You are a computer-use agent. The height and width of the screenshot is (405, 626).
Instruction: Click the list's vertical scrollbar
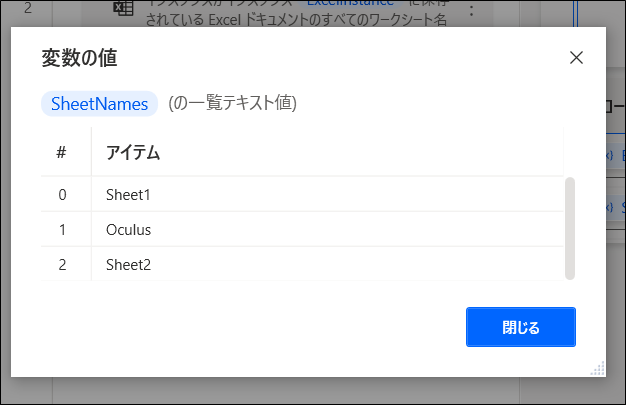(570, 228)
